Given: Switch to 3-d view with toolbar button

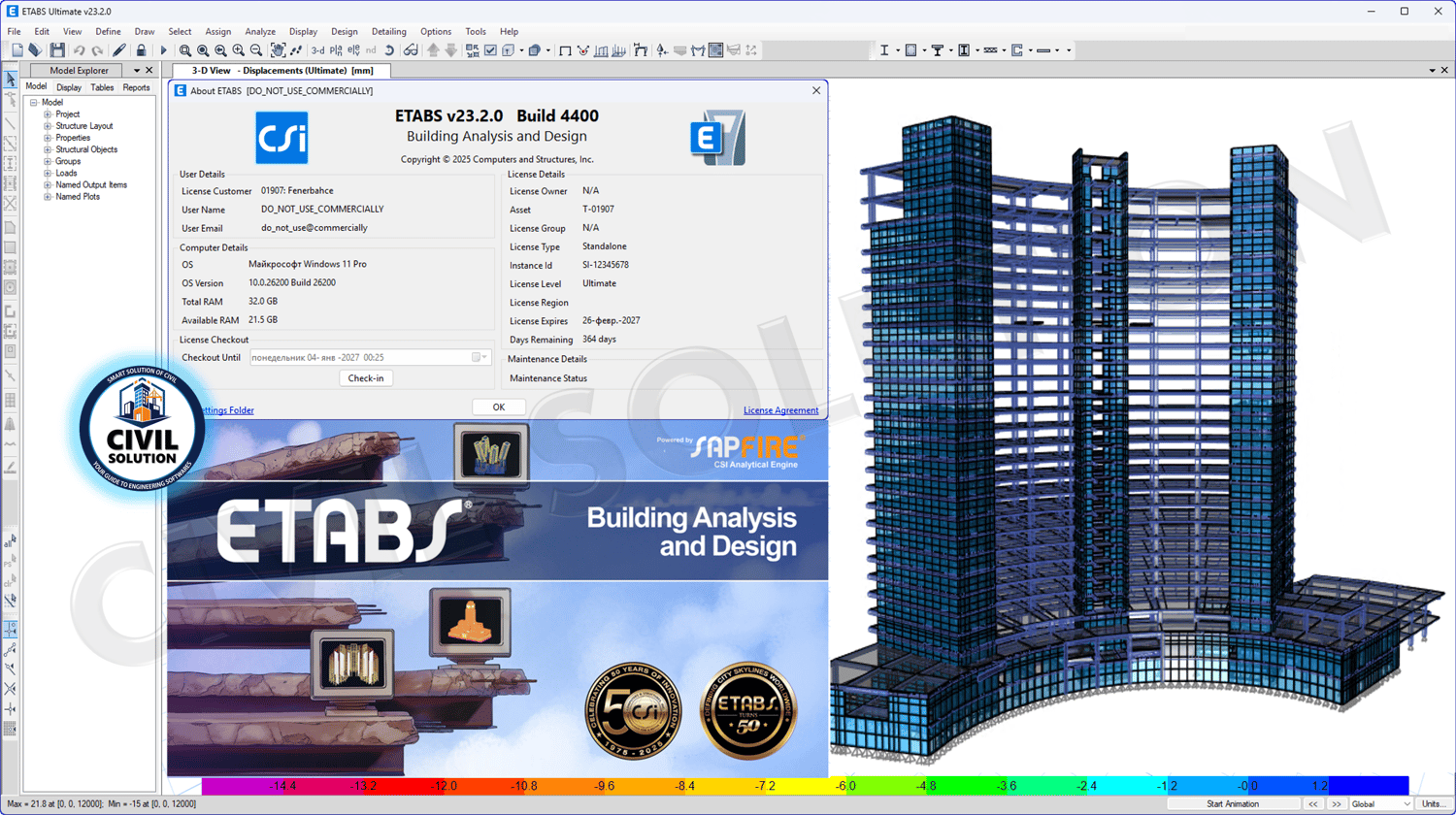Looking at the screenshot, I should pos(317,50).
